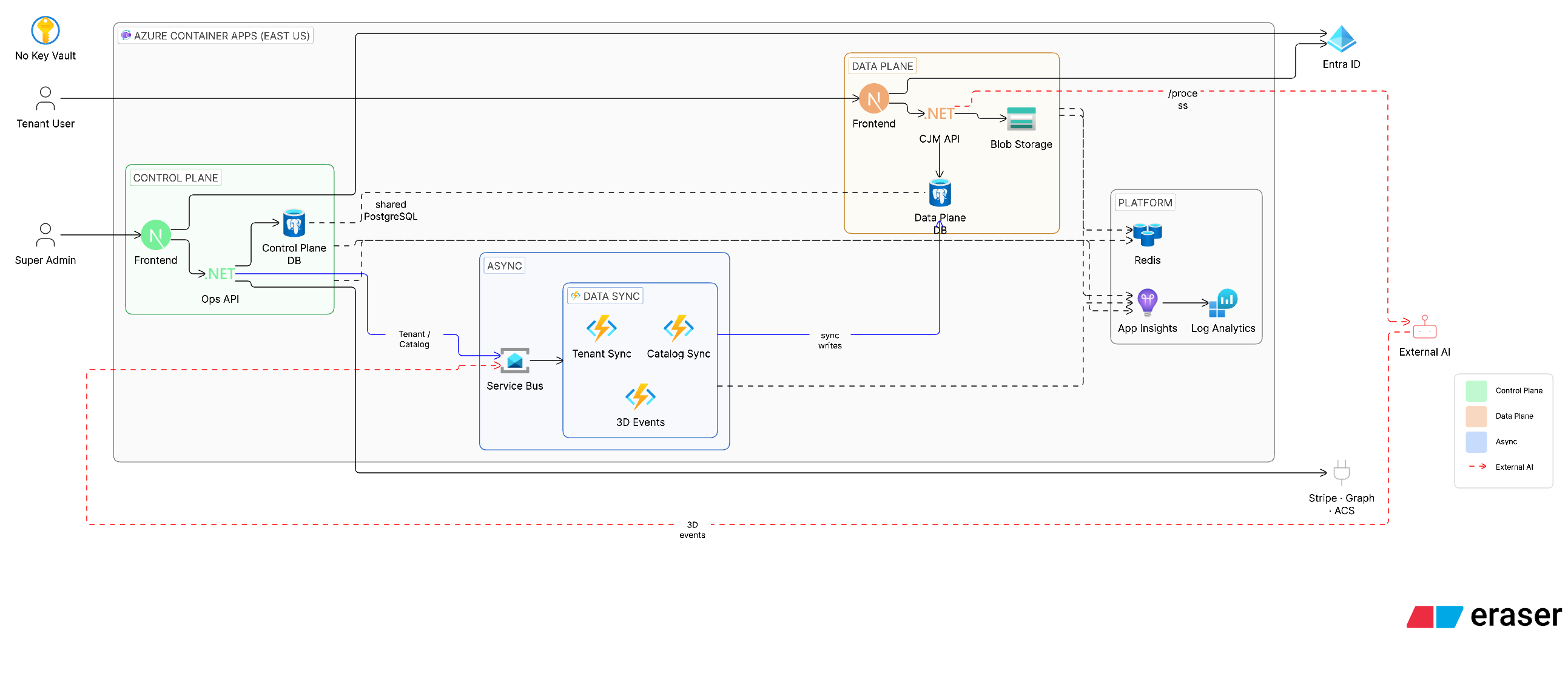Select the Super Admin person icon
1568x695 pixels.
pos(45,234)
